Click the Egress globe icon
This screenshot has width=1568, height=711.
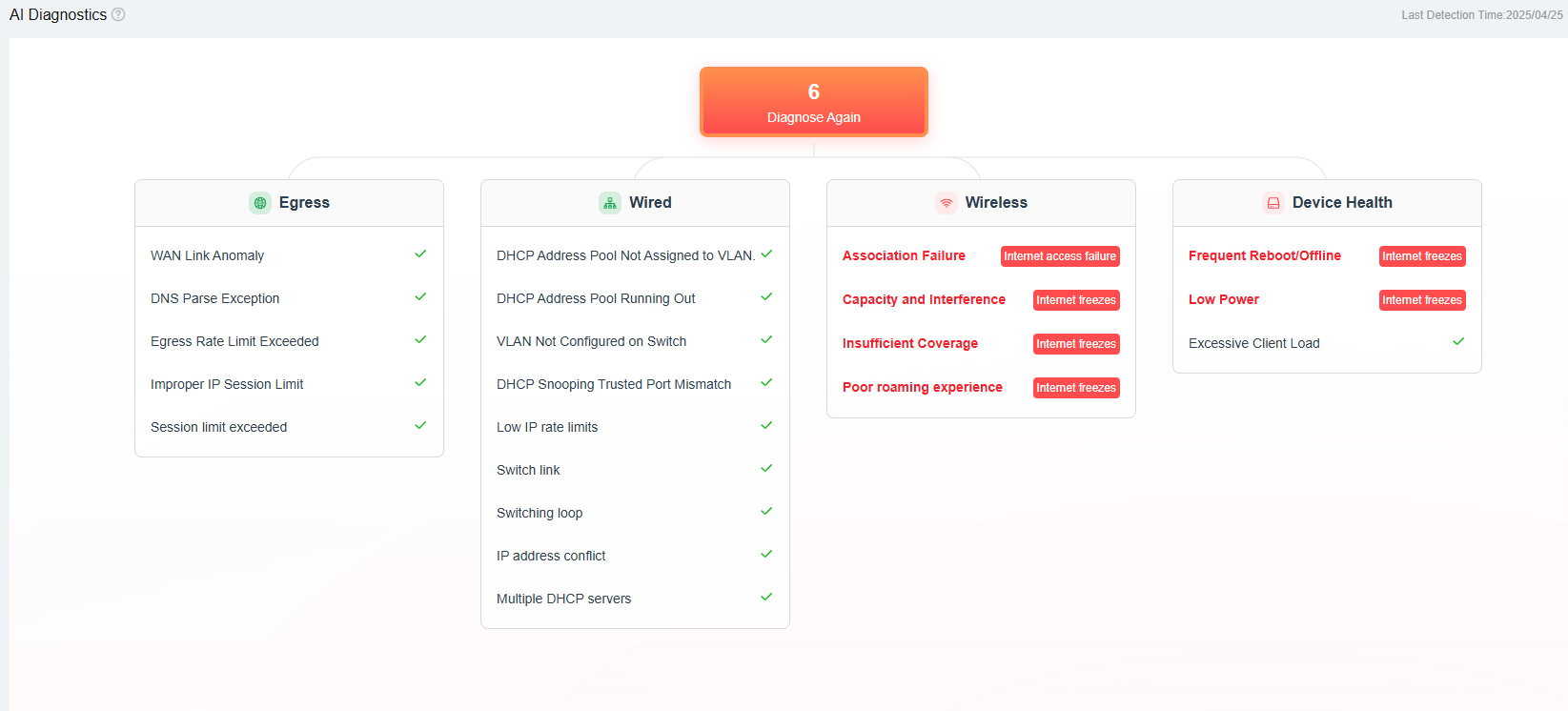[x=260, y=203]
